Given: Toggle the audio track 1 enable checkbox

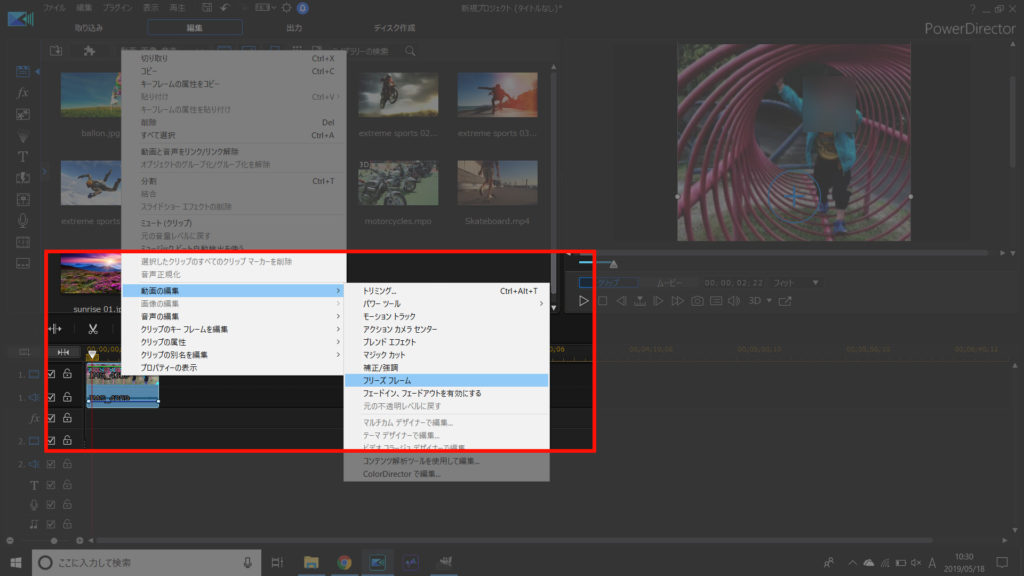Looking at the screenshot, I should pyautogui.click(x=51, y=397).
